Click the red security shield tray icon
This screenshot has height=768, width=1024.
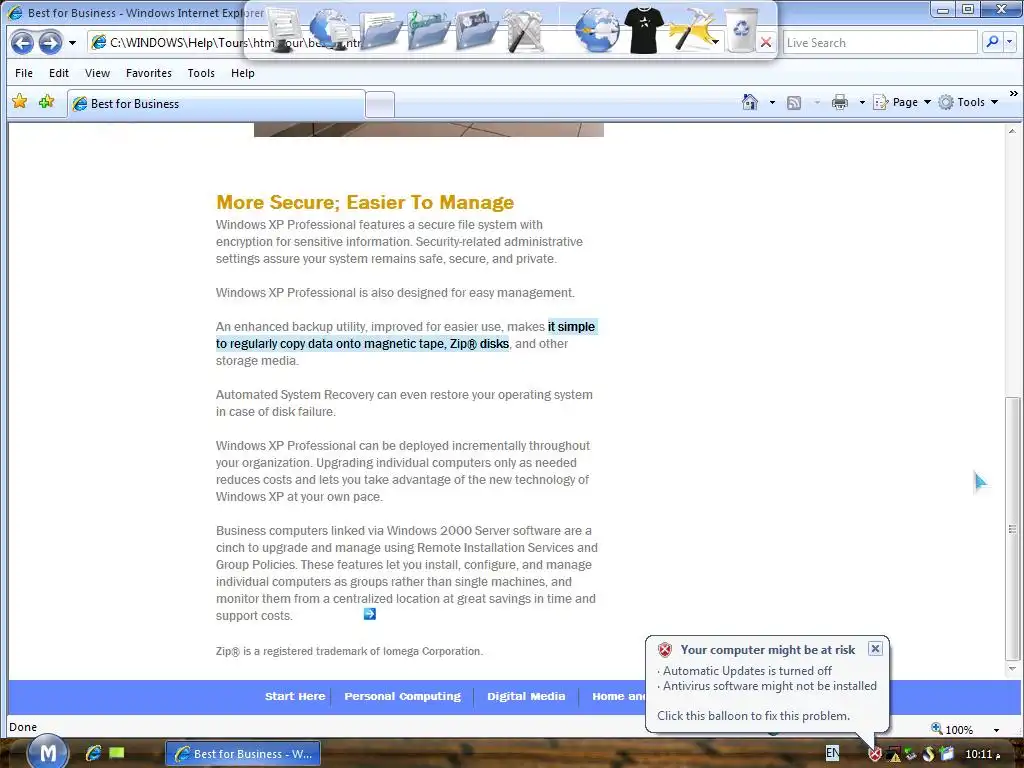(874, 754)
